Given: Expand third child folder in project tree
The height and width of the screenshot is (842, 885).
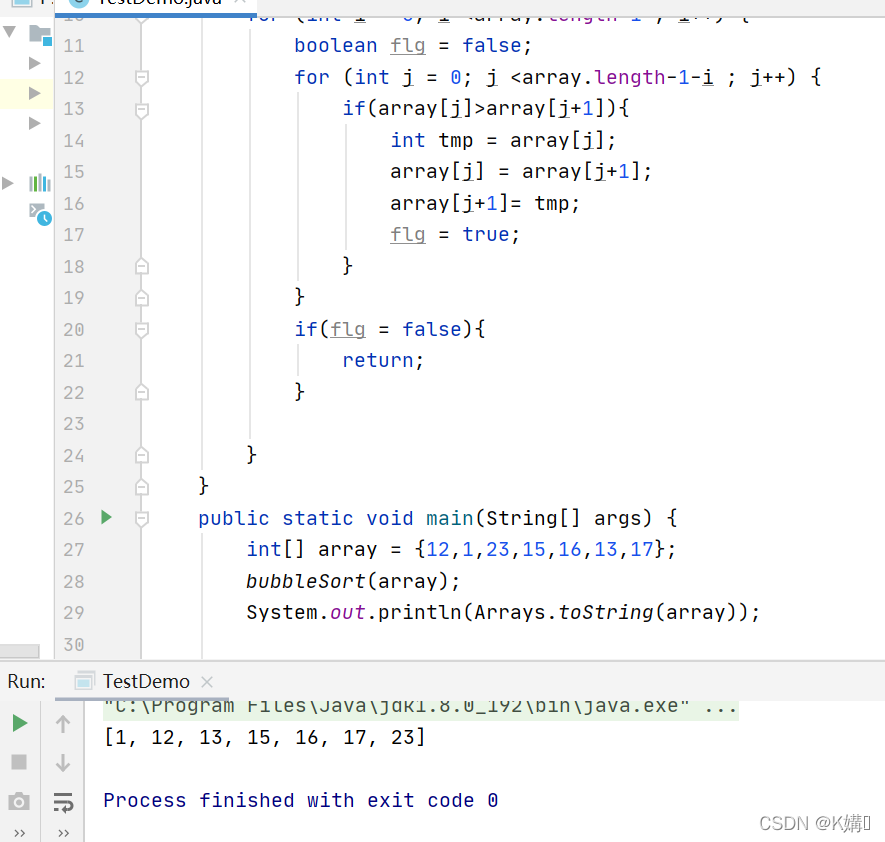Looking at the screenshot, I should point(34,122).
